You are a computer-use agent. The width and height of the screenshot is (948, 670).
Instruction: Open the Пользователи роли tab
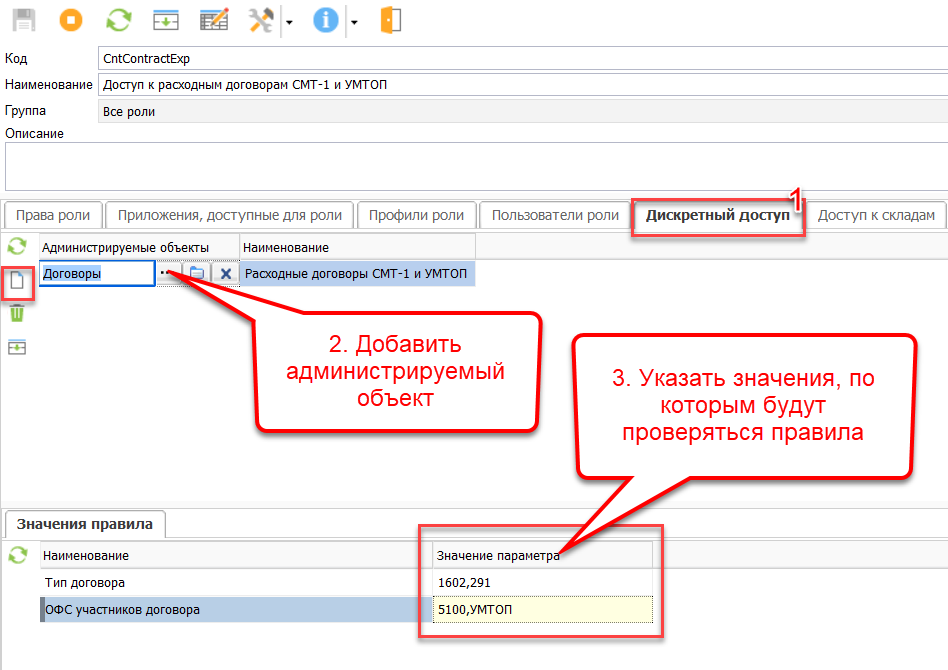[555, 215]
